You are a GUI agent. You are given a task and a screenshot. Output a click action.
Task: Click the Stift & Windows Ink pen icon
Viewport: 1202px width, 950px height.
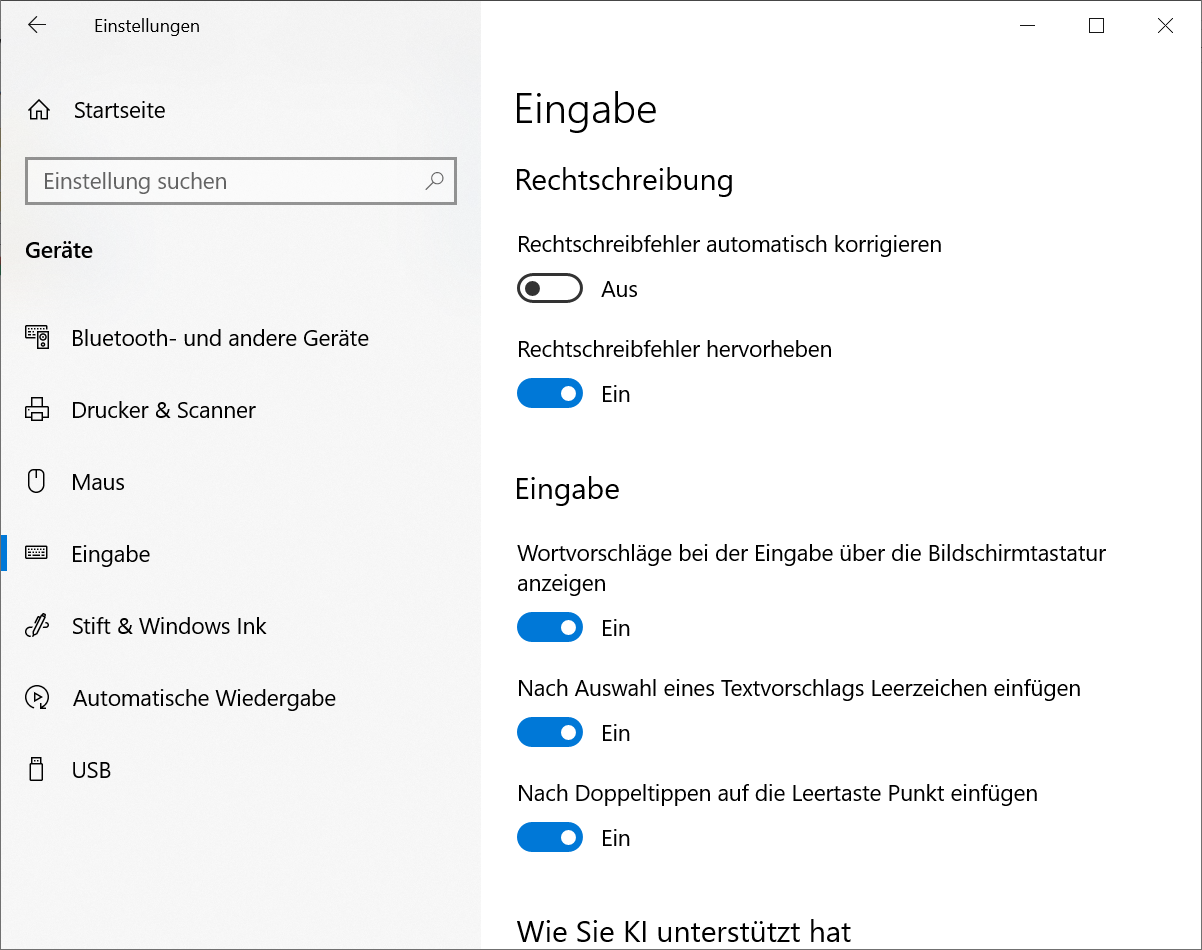tap(37, 626)
